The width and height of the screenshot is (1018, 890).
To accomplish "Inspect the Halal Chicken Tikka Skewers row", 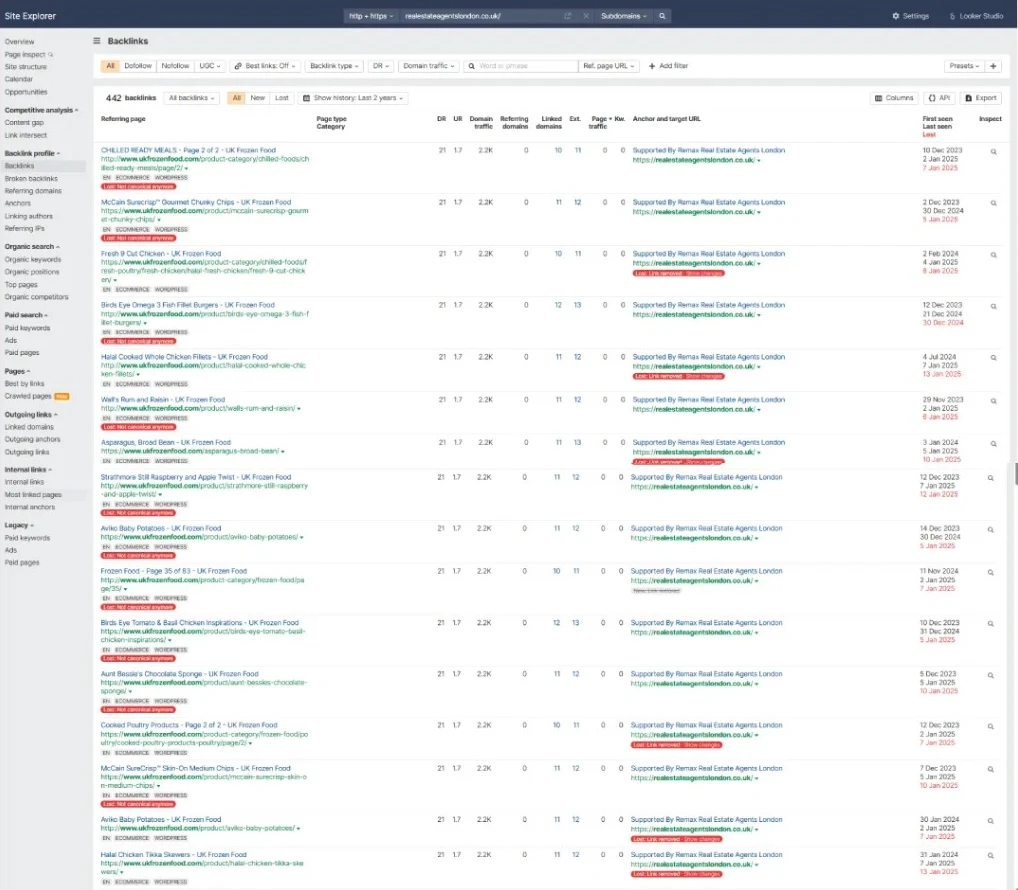I will pos(991,856).
